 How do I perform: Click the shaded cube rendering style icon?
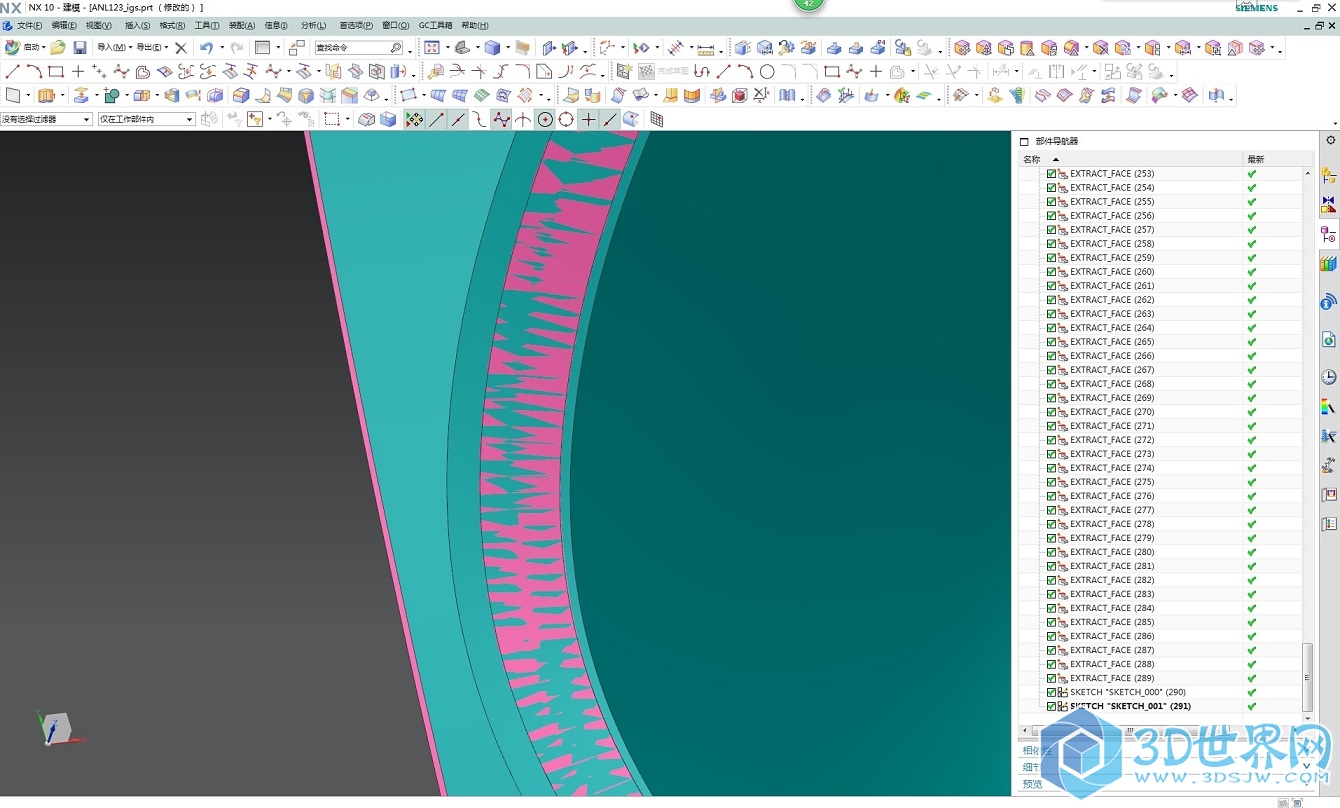(492, 47)
